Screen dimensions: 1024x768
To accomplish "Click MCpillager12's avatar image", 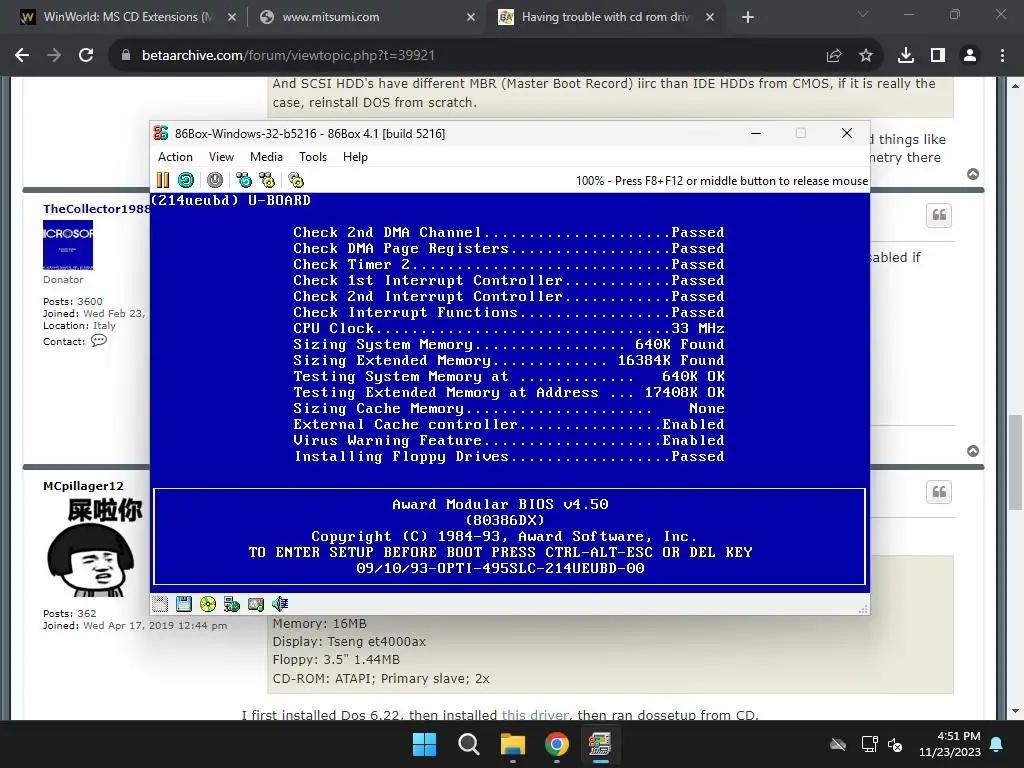I will [x=96, y=547].
